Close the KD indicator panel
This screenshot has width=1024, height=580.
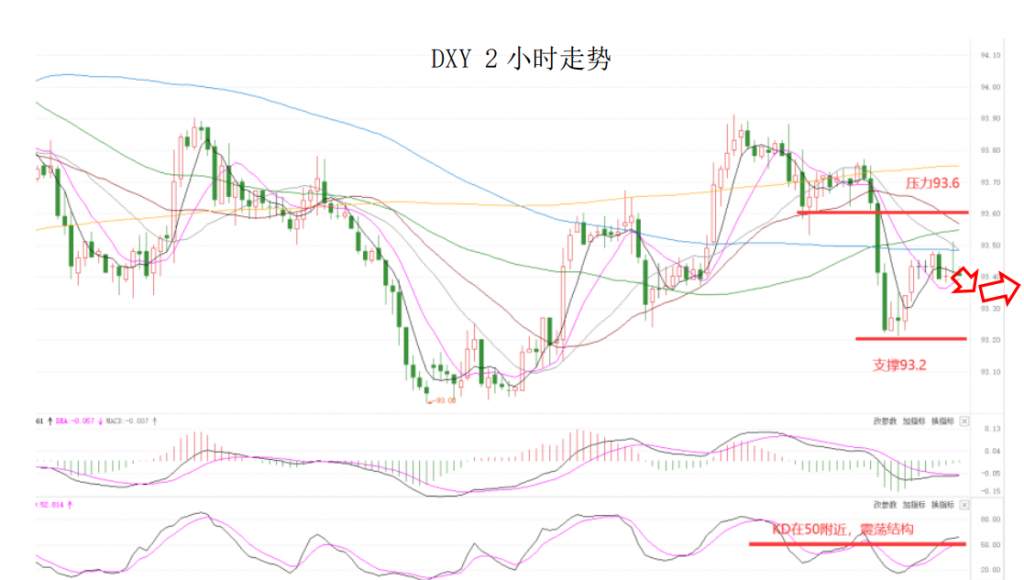pyautogui.click(x=964, y=505)
